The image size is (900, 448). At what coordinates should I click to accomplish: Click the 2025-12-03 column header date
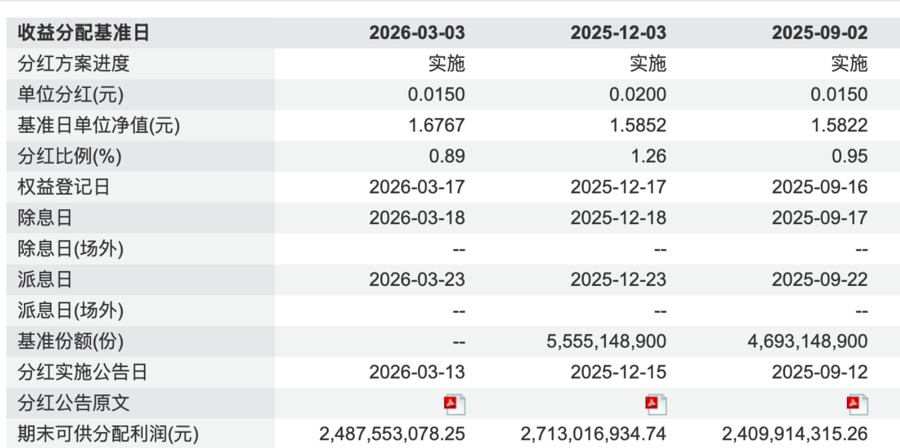point(618,32)
